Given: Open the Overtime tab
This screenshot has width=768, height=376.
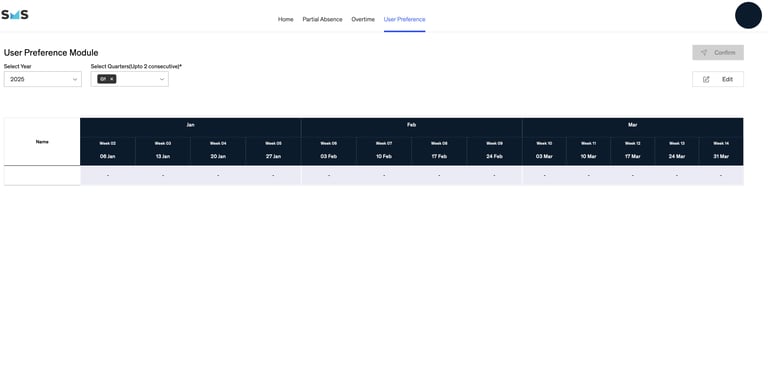Looking at the screenshot, I should point(363,20).
